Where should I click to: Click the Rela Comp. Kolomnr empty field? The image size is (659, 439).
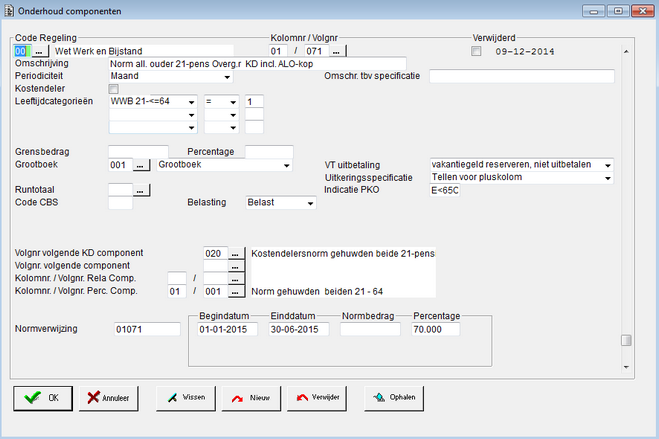pos(177,279)
